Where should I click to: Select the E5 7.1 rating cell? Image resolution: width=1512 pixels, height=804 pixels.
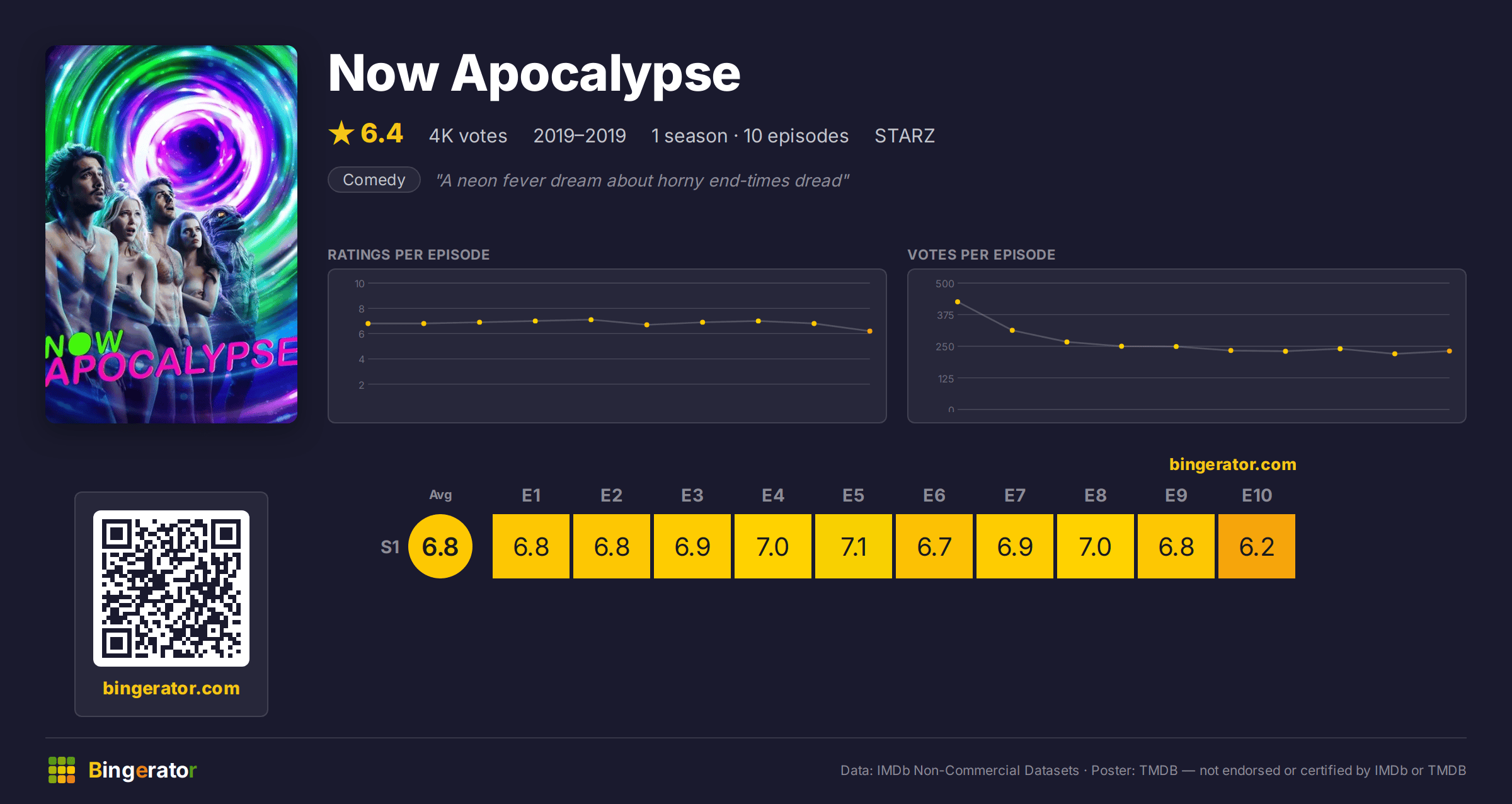pyautogui.click(x=854, y=546)
